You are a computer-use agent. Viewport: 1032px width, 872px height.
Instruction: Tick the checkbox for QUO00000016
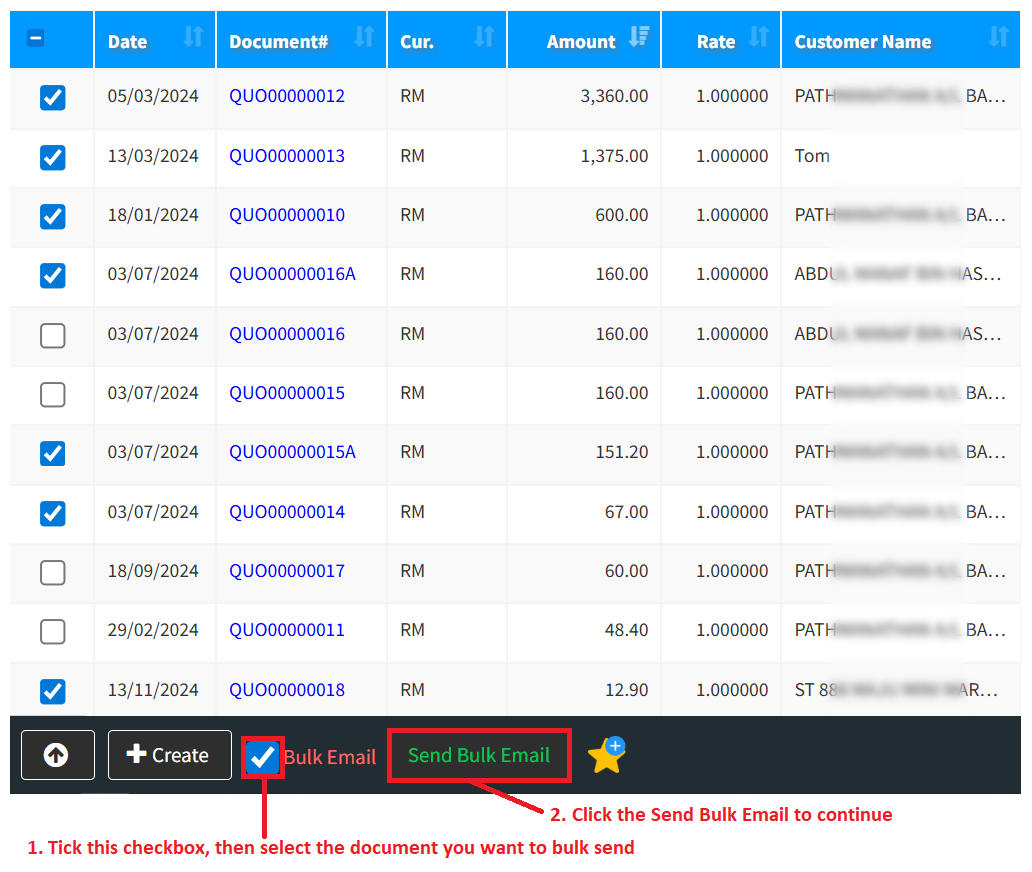pyautogui.click(x=52, y=335)
